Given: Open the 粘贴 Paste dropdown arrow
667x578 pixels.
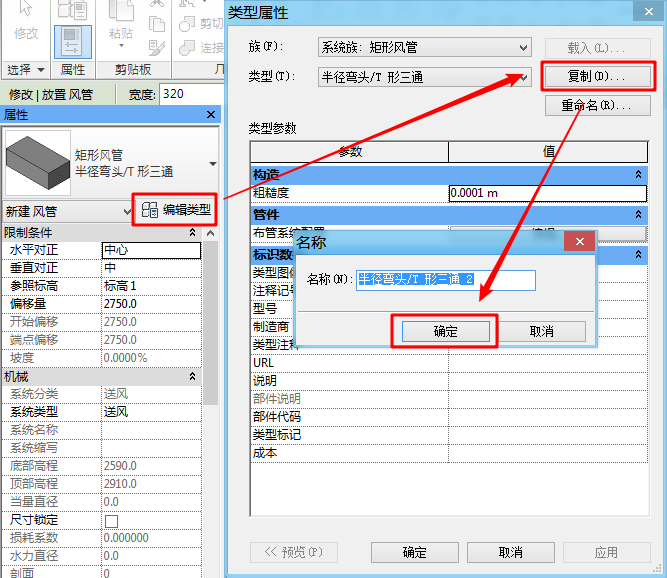Looking at the screenshot, I should [121, 46].
